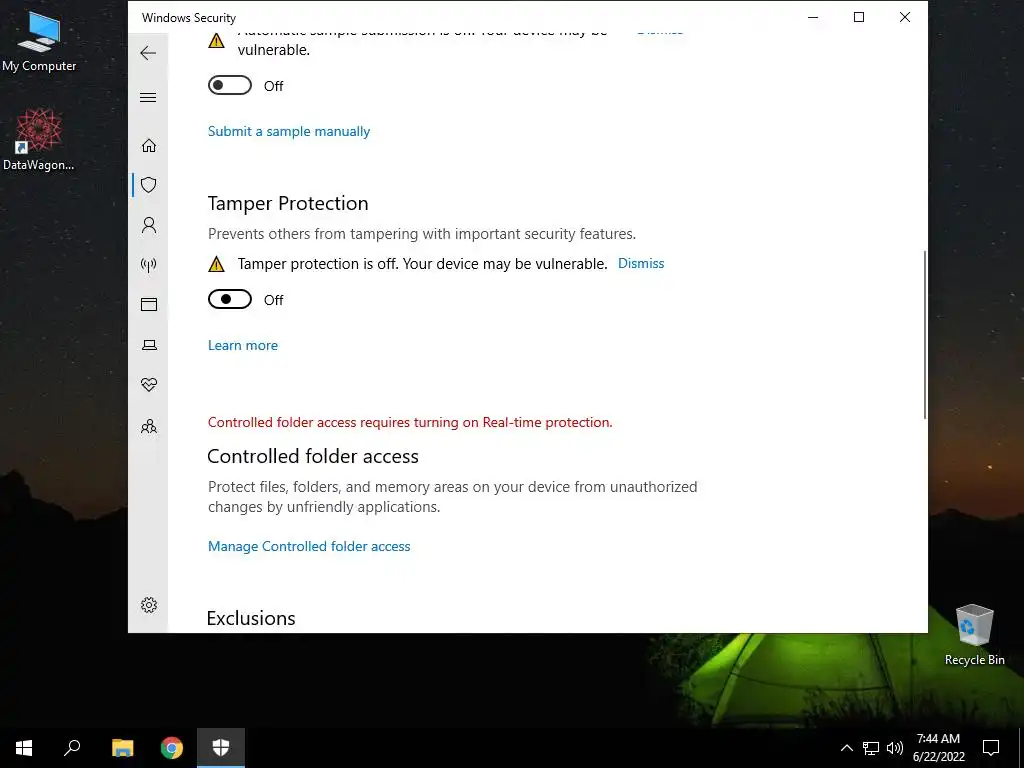
Task: Open the hamburger navigation menu
Action: pyautogui.click(x=148, y=98)
